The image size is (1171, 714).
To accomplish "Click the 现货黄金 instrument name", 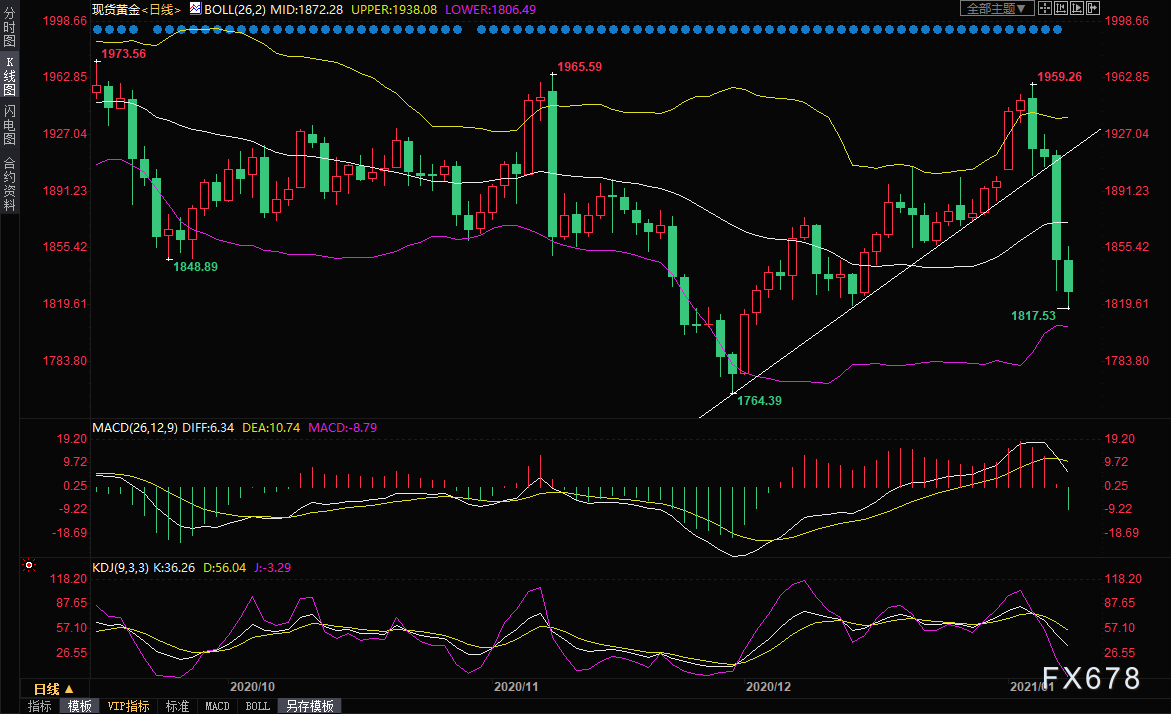I will click(116, 10).
